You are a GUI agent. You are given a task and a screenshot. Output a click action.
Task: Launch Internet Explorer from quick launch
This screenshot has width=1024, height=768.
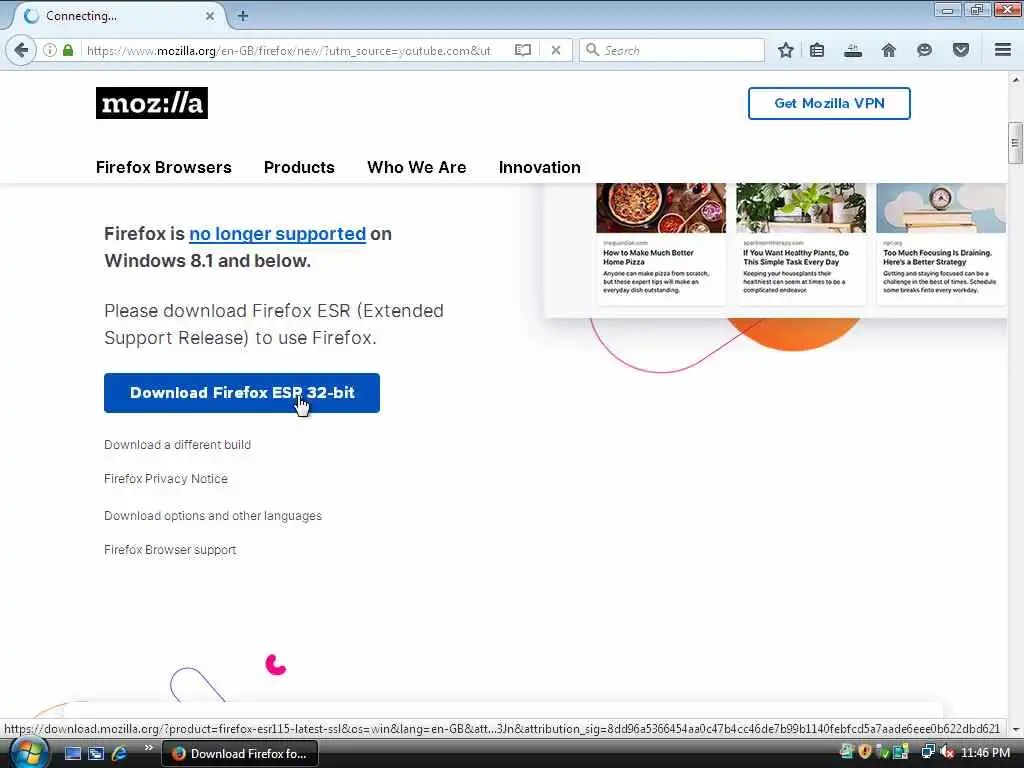(x=119, y=754)
